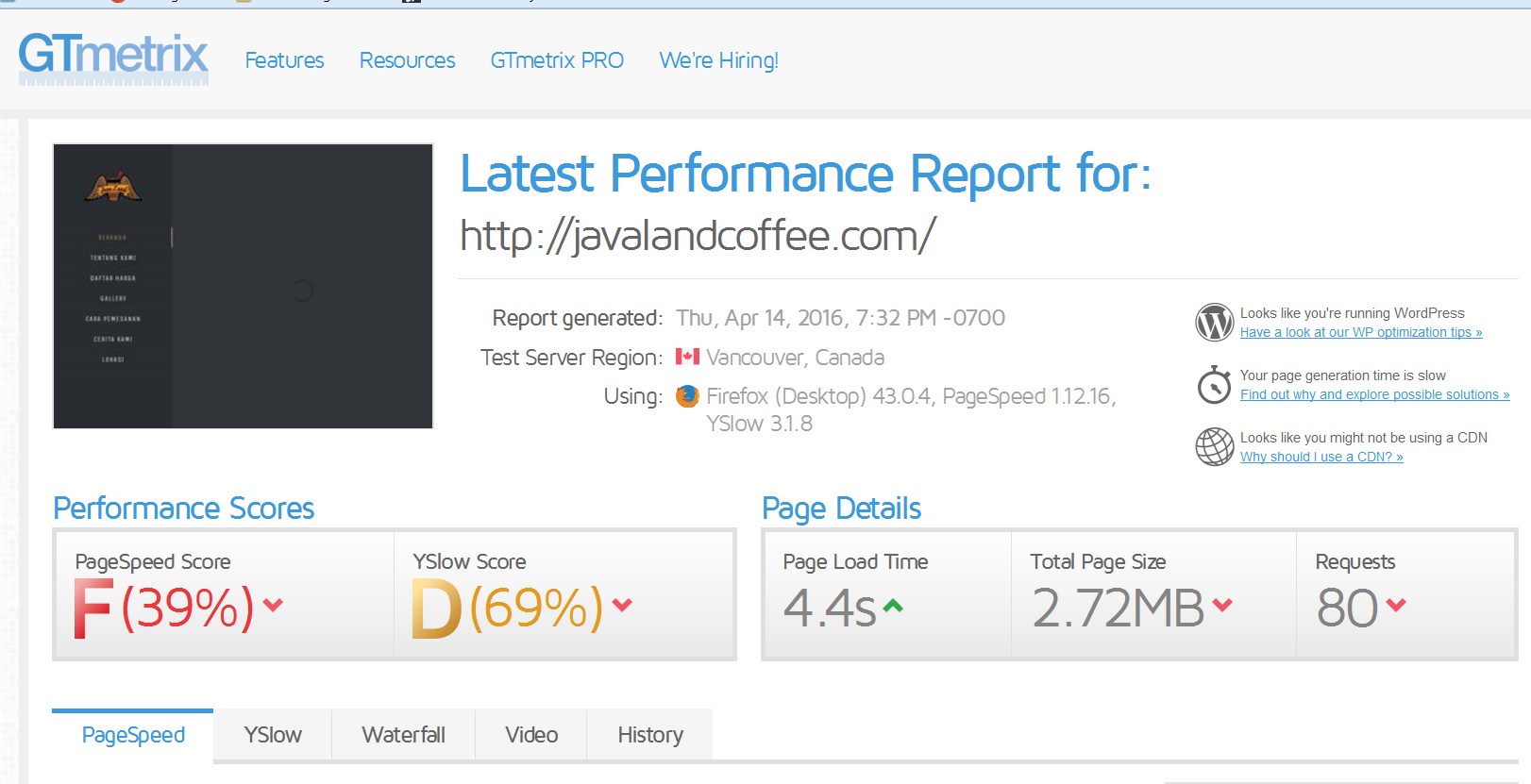The height and width of the screenshot is (784, 1531).
Task: Select the PageSpeed tab
Action: pyautogui.click(x=133, y=735)
